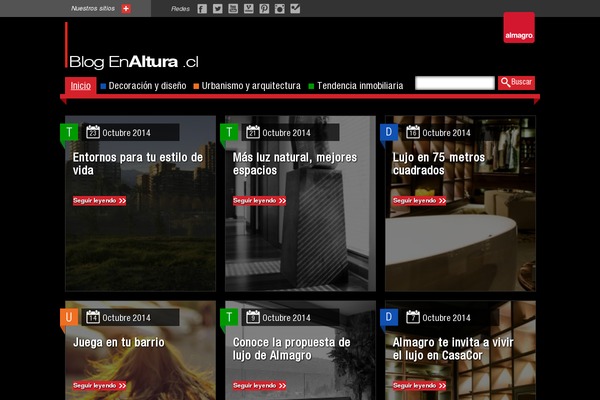This screenshot has height=400, width=600.
Task: Click Seguir leyendo under Almagro te invita
Action: pos(419,385)
